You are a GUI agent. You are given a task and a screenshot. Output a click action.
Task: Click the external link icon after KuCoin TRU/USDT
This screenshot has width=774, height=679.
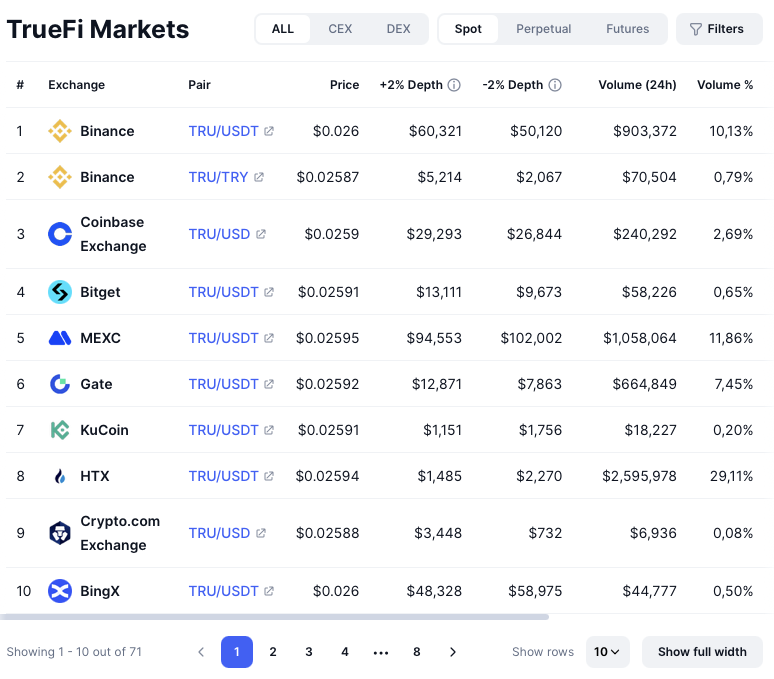tap(269, 430)
